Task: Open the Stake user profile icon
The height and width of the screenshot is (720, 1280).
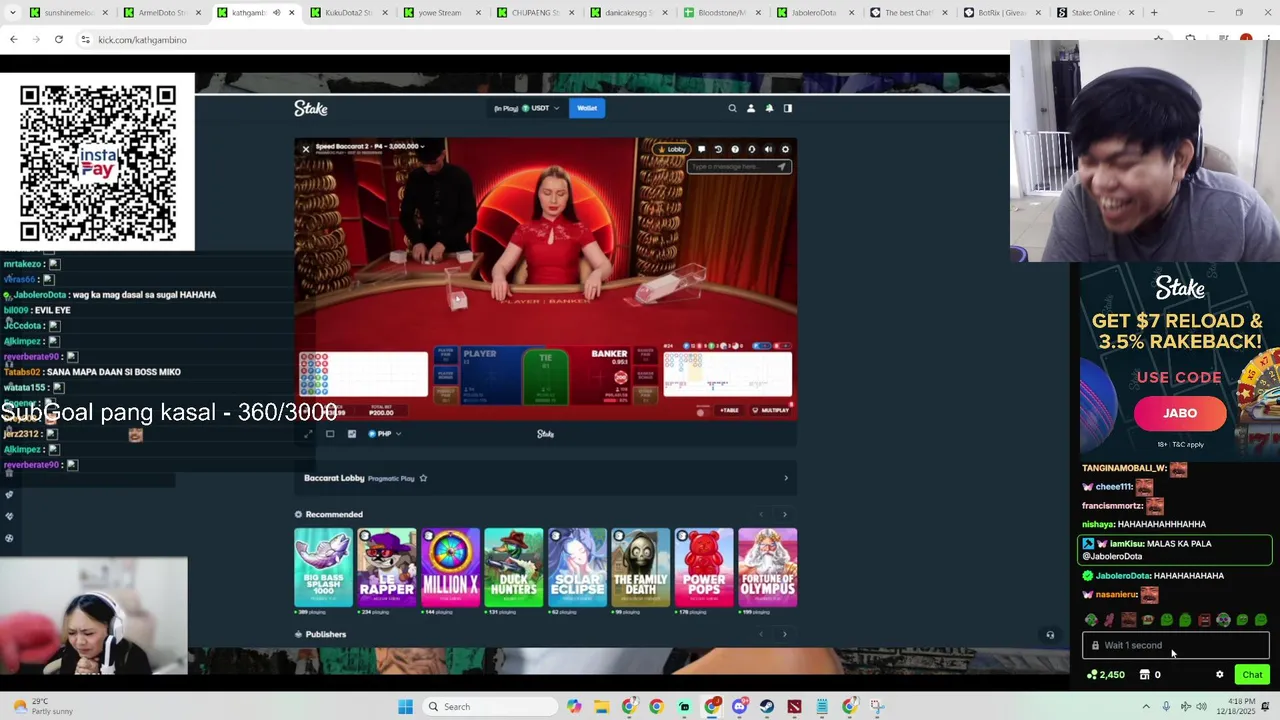Action: pos(751,108)
